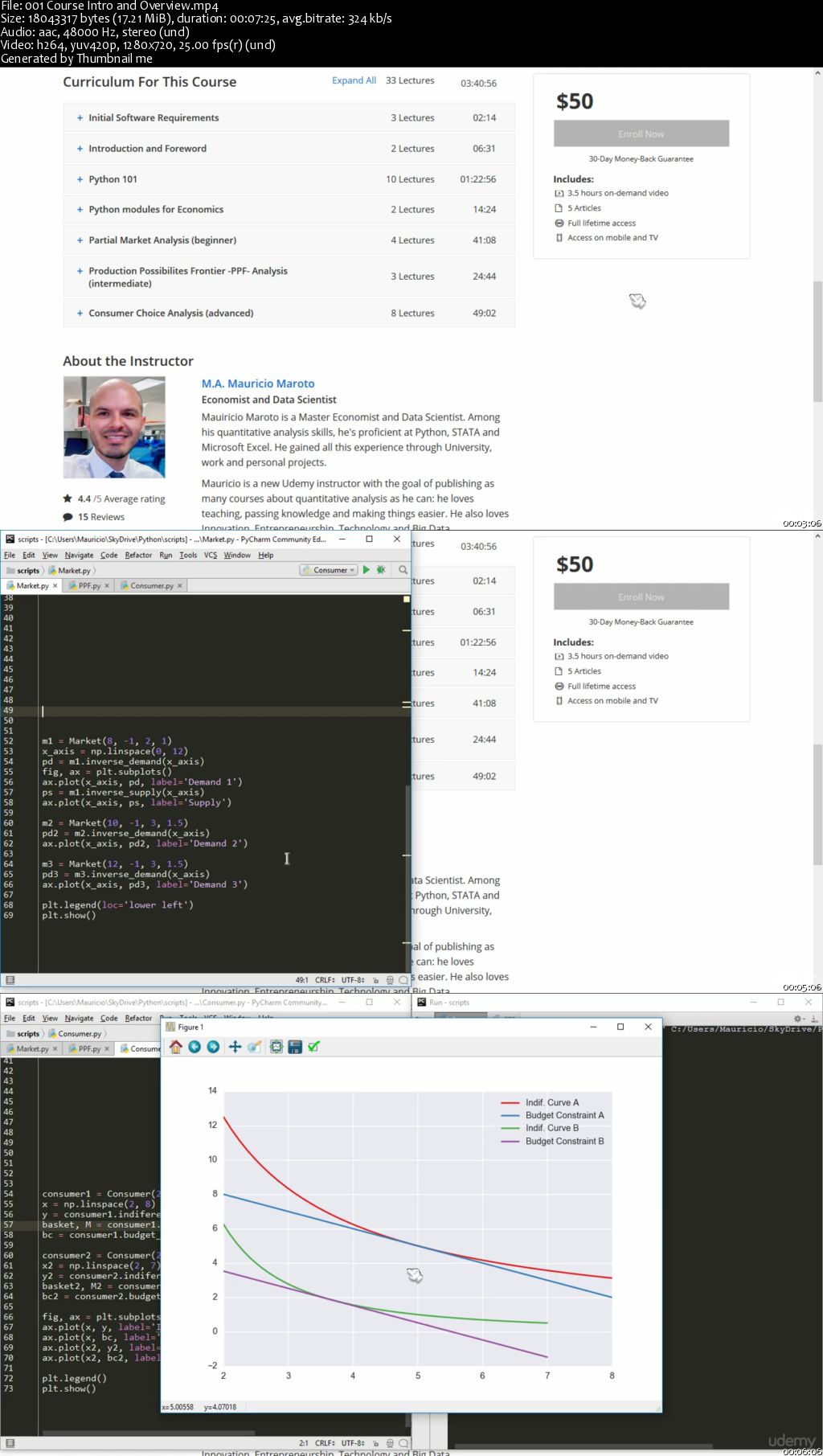Click the Expand All link
823x1456 pixels.
click(354, 80)
